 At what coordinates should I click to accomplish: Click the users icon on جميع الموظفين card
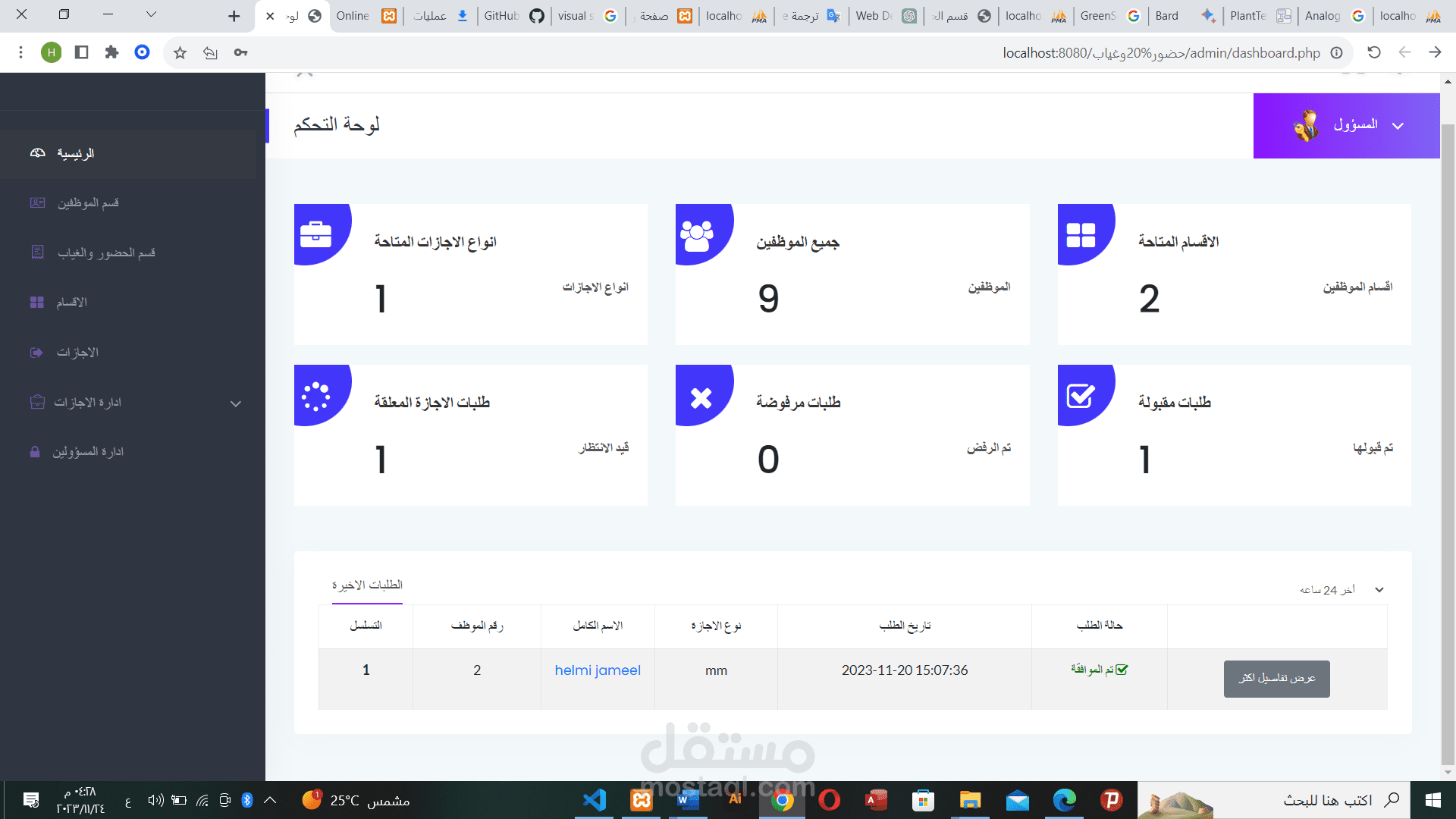pyautogui.click(x=697, y=235)
